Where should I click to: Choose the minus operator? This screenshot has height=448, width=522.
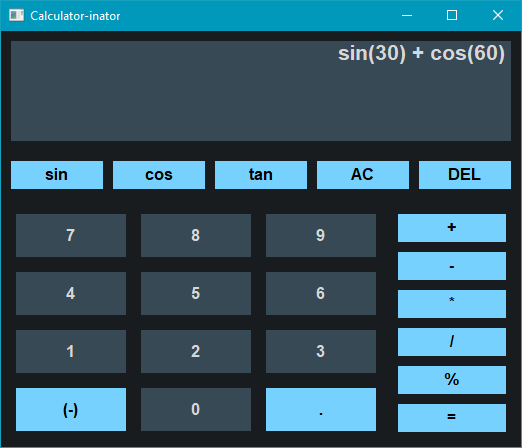[452, 266]
